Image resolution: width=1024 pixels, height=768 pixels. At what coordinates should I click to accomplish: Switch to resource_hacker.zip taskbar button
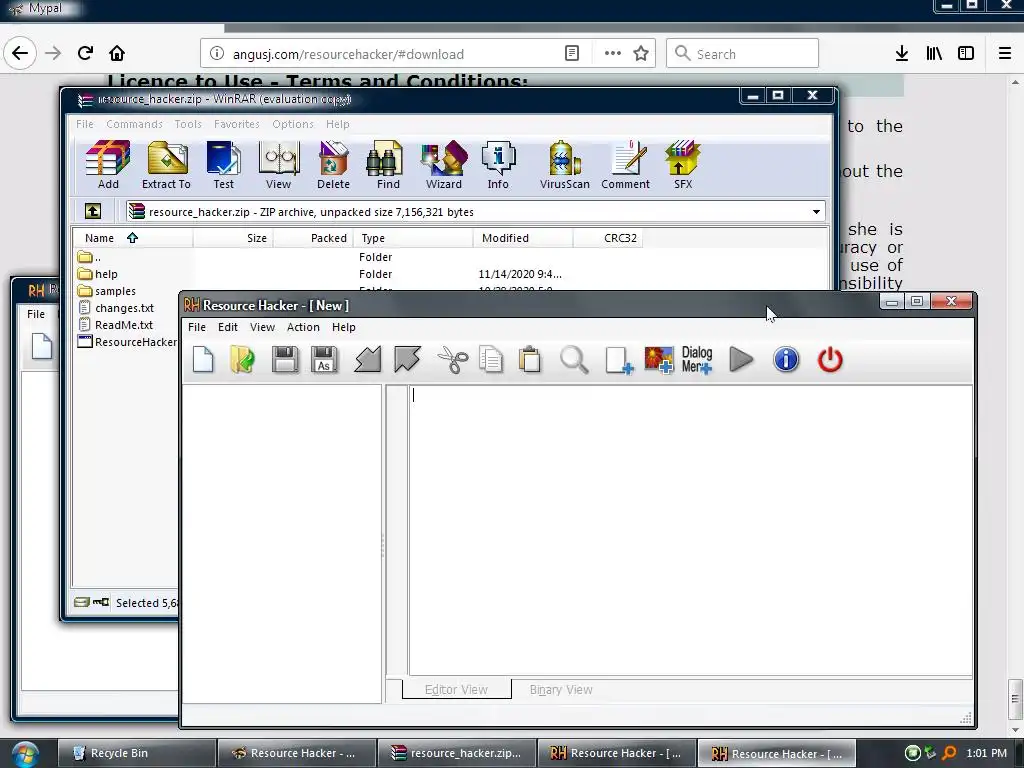click(456, 754)
